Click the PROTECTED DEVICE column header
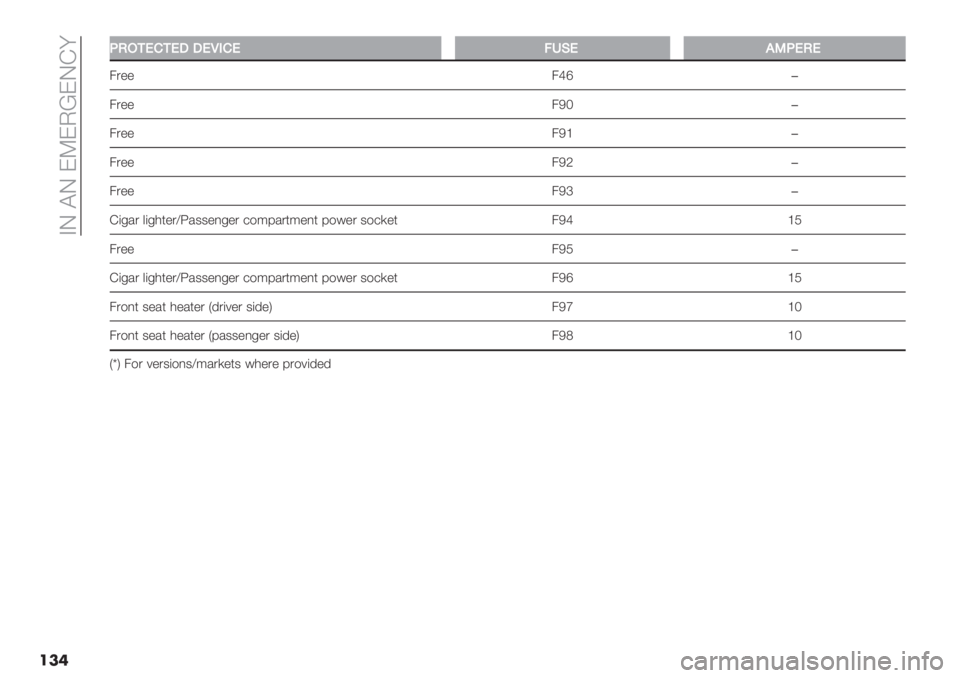The image size is (960, 678). pyautogui.click(x=275, y=48)
